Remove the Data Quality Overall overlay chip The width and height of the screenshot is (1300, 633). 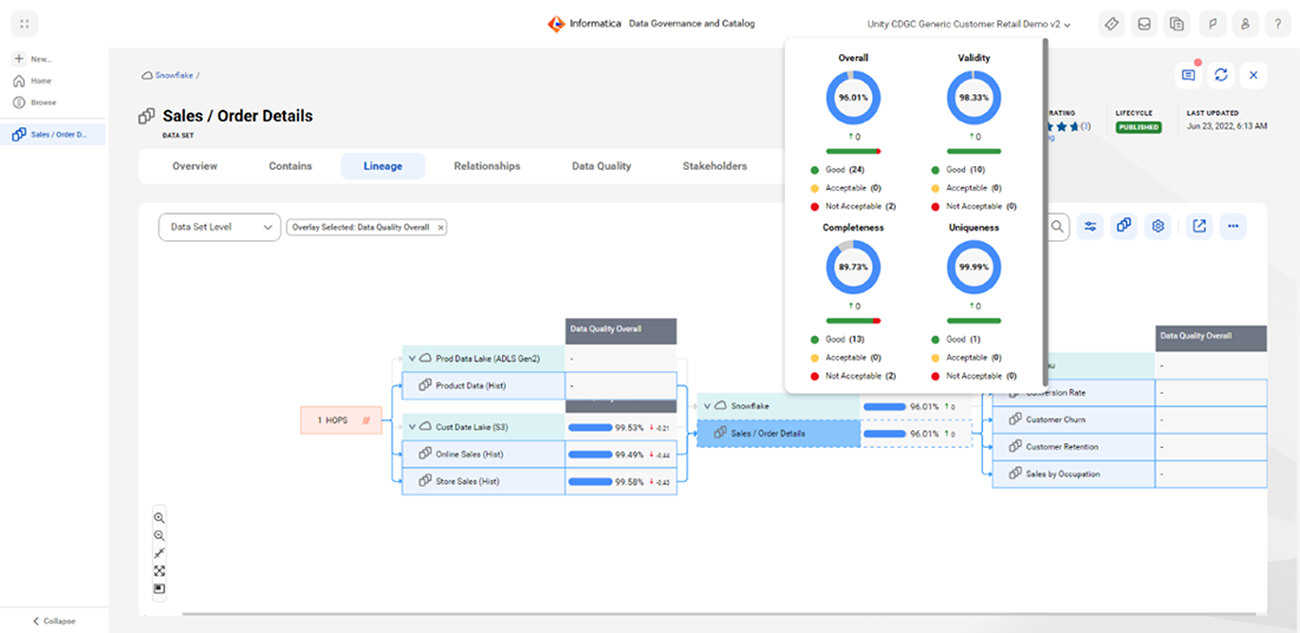(440, 228)
